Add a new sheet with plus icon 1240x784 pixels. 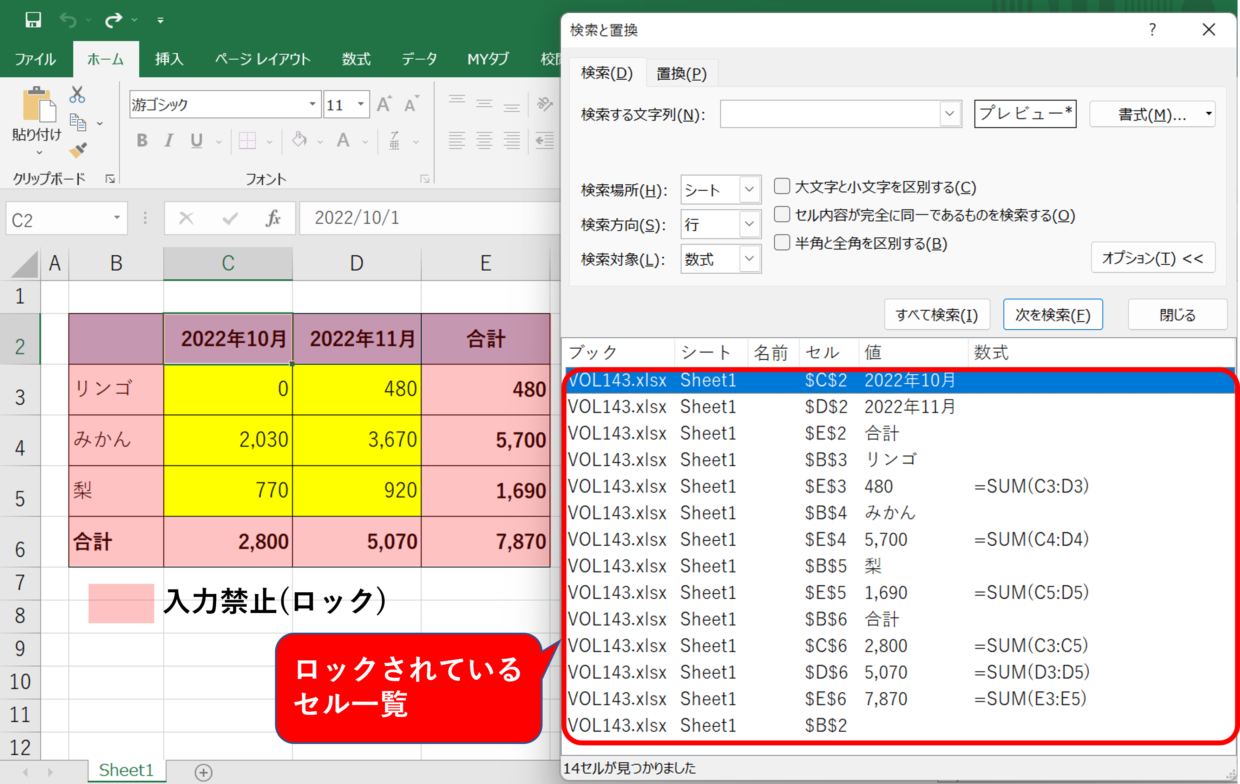point(203,772)
